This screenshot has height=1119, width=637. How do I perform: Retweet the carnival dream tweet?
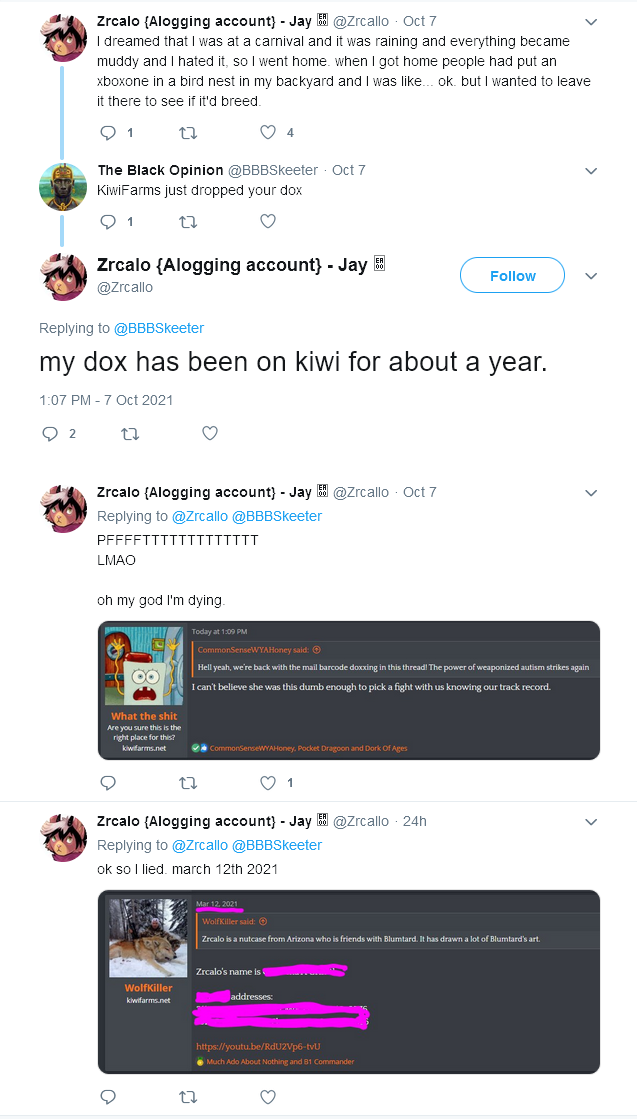pyautogui.click(x=188, y=133)
